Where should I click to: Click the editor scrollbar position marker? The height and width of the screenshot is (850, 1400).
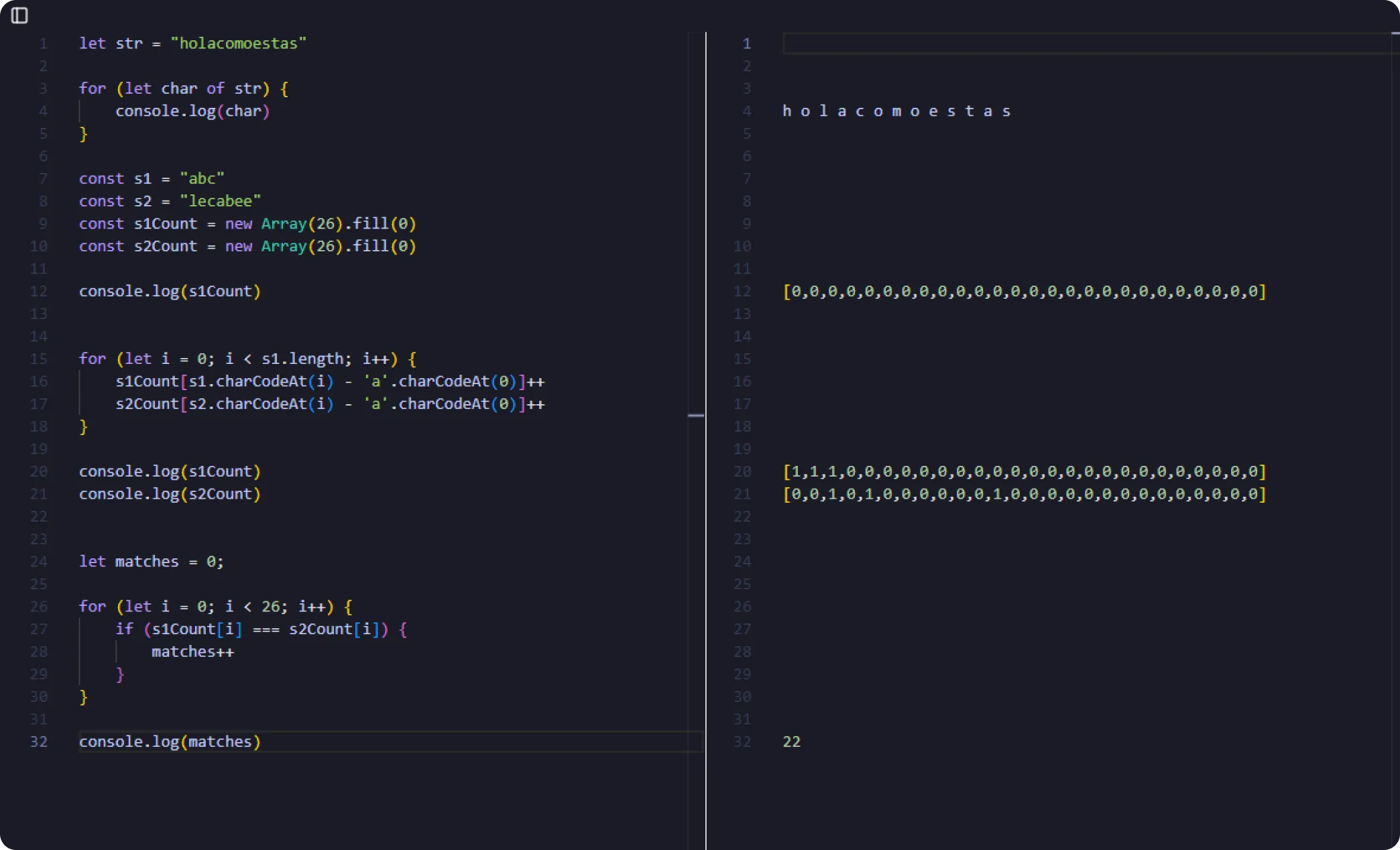click(696, 416)
